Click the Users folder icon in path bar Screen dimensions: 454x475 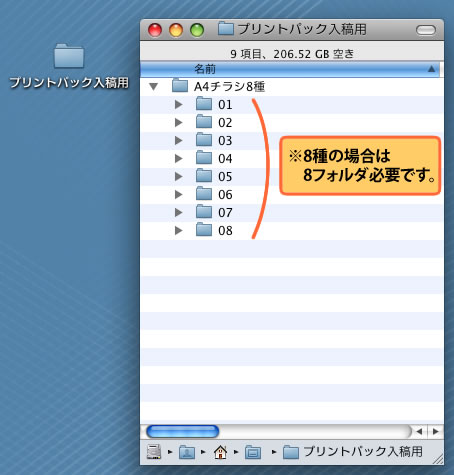click(187, 452)
